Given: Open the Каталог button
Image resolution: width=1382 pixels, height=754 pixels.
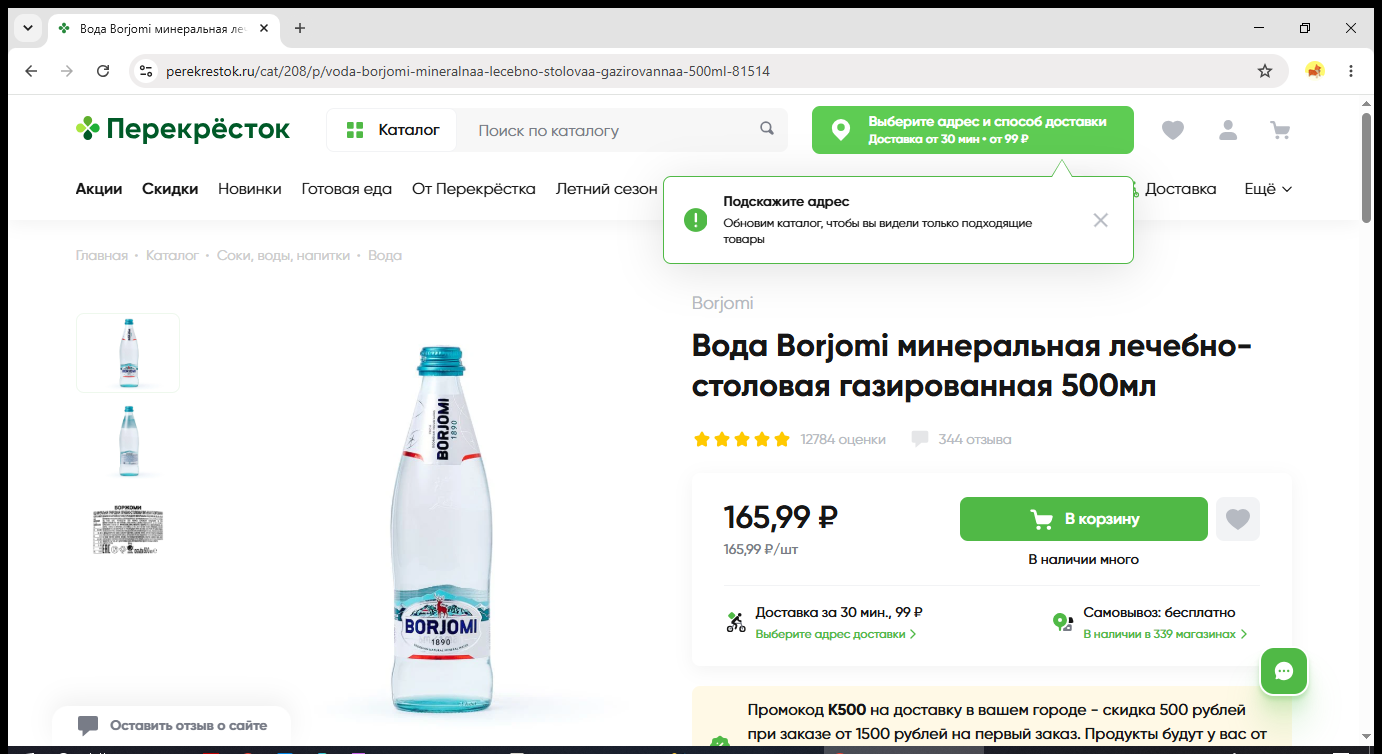Looking at the screenshot, I should pyautogui.click(x=392, y=130).
